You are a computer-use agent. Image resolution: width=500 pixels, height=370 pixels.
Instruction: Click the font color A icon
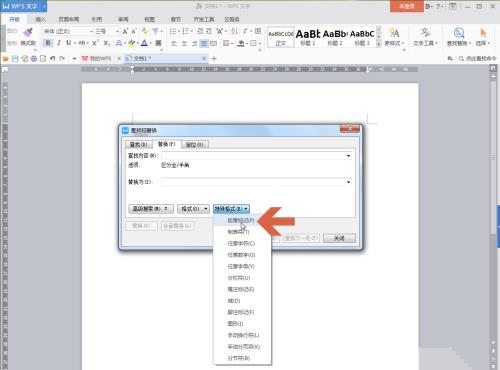pos(144,43)
